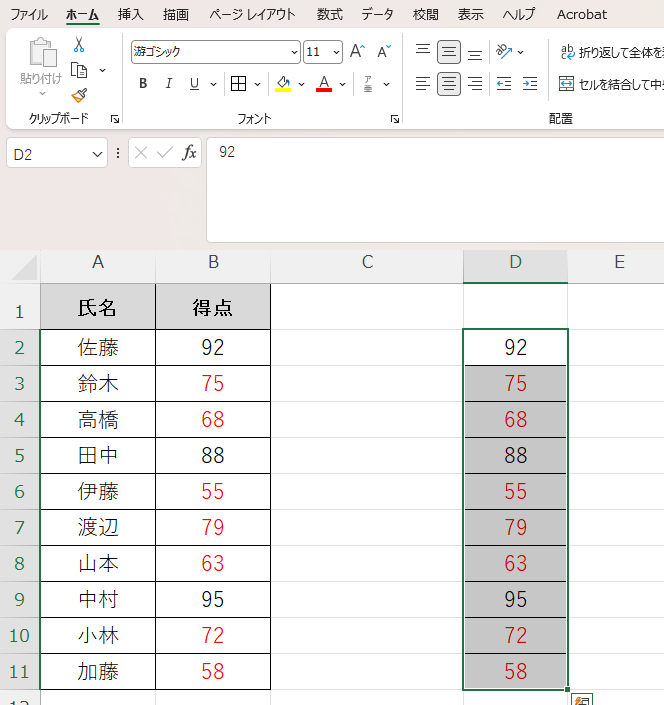664x705 pixels.
Task: Open Name Box dropdown arrow
Action: coord(97,154)
